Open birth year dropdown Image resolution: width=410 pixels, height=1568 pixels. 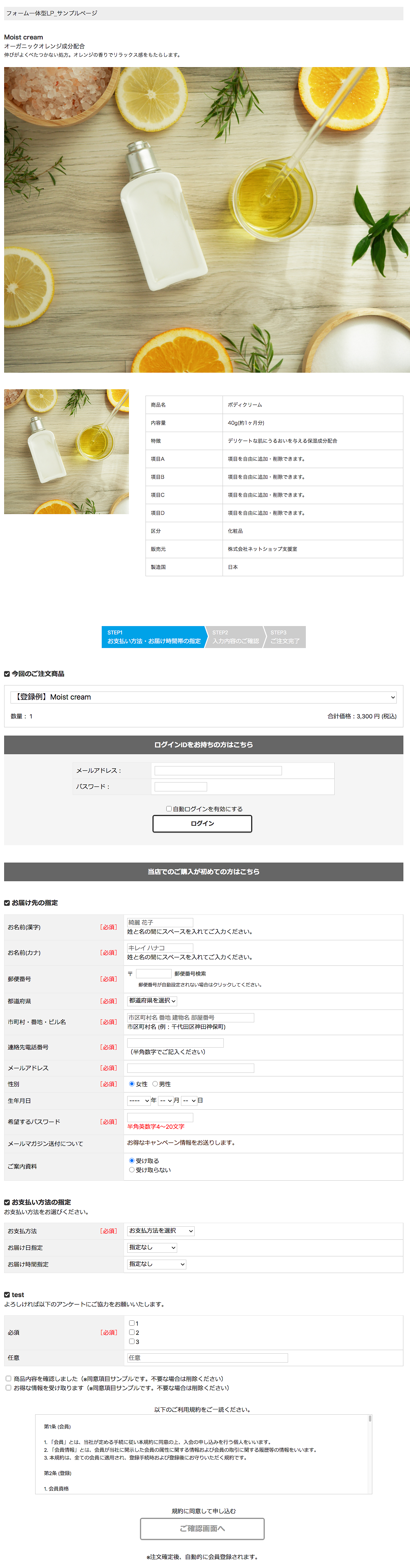139,1101
